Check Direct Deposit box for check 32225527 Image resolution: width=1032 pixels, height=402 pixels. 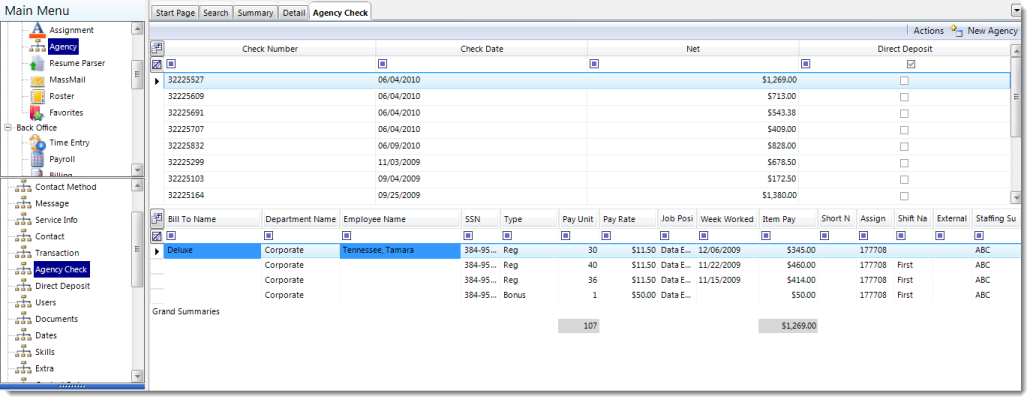tap(904, 80)
